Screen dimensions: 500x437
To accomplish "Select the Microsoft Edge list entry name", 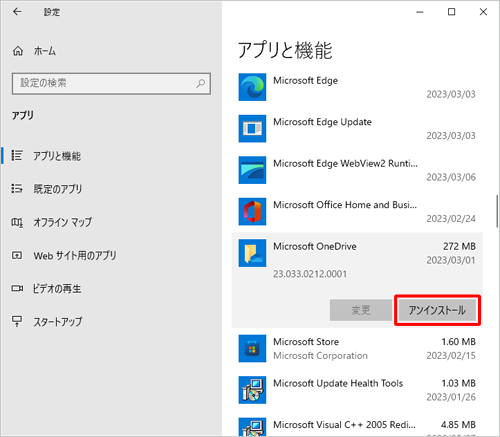I will (306, 81).
